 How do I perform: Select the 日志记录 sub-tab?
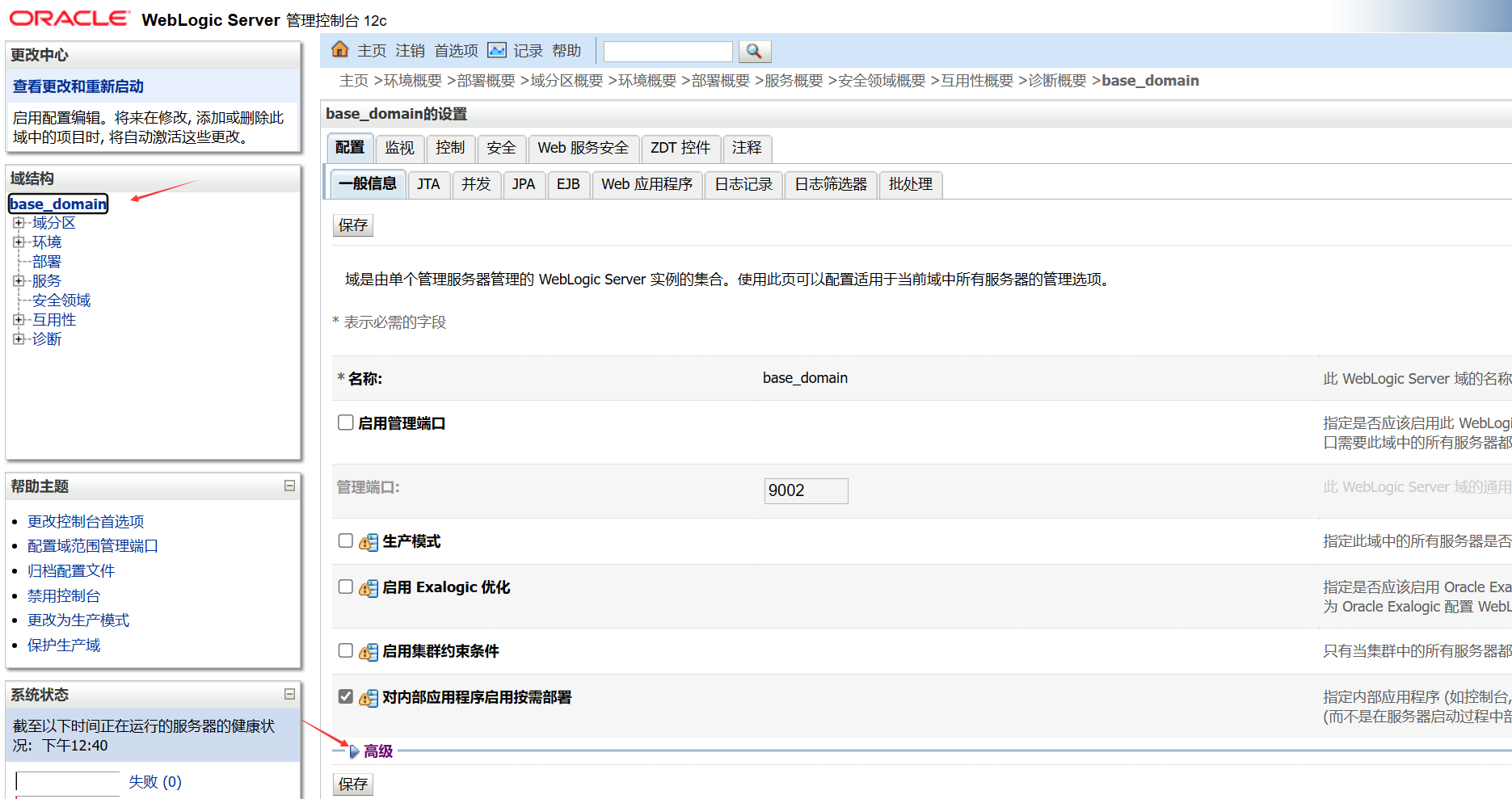click(x=743, y=184)
